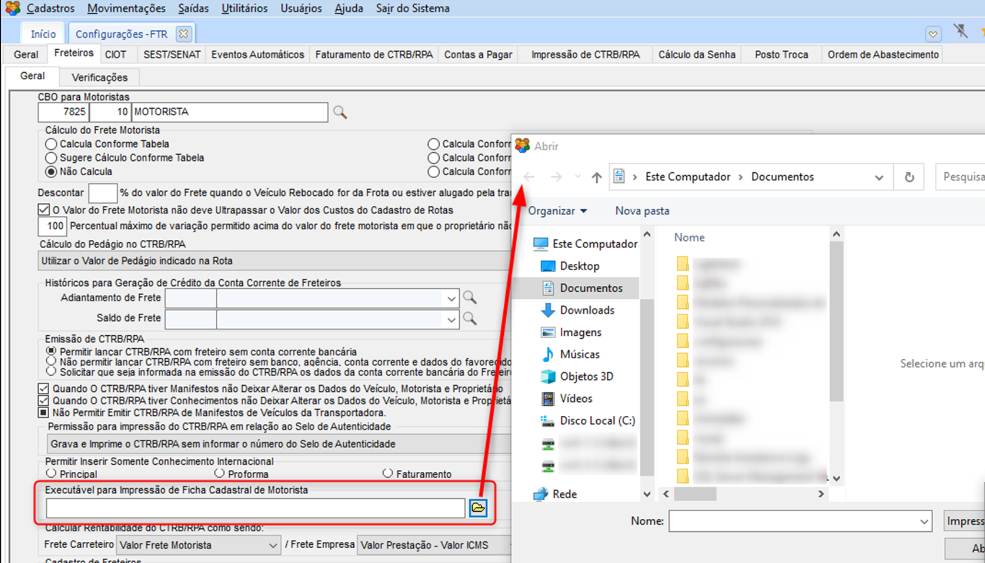Screen dimensions: 985x563
Task: Switch to the CIOT tab
Action: tap(116, 55)
